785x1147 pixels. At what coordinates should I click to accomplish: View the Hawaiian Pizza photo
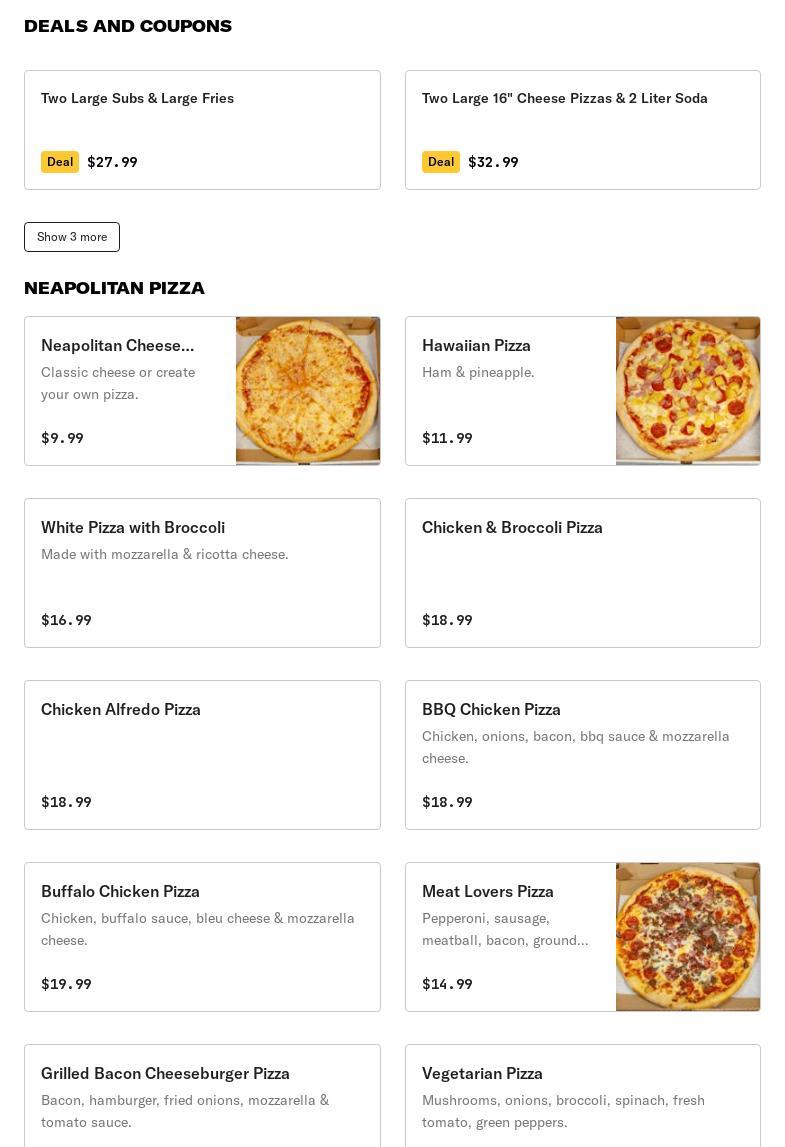pyautogui.click(x=688, y=391)
